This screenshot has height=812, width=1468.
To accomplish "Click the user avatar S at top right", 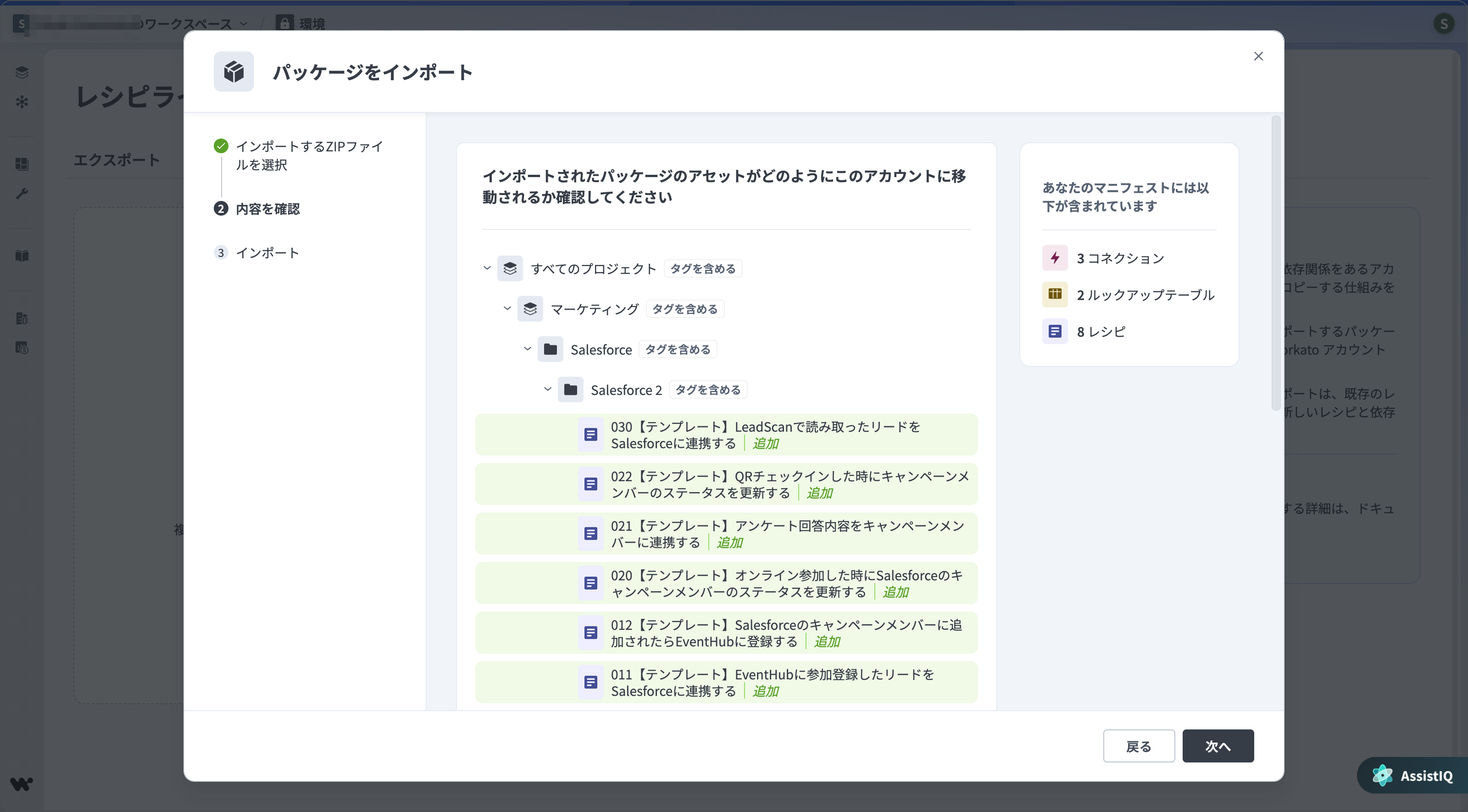I will pyautogui.click(x=1444, y=23).
